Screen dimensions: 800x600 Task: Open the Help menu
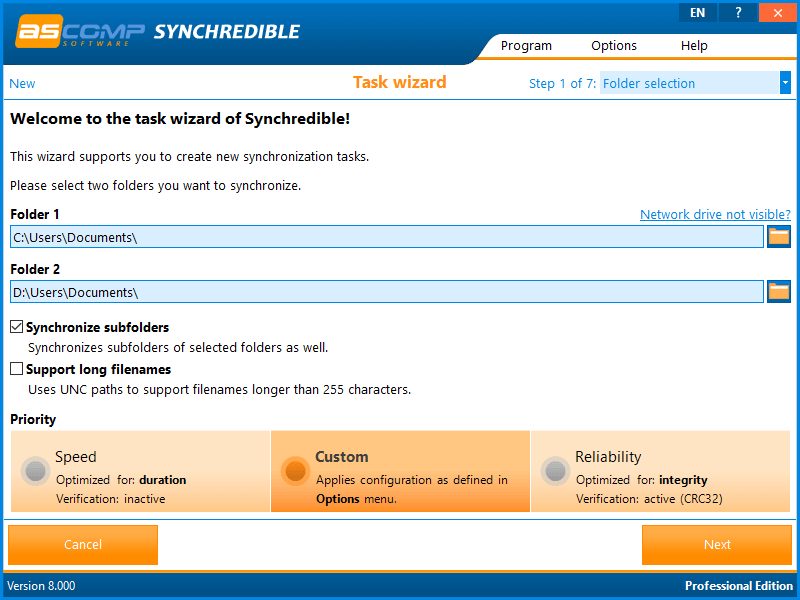[694, 45]
